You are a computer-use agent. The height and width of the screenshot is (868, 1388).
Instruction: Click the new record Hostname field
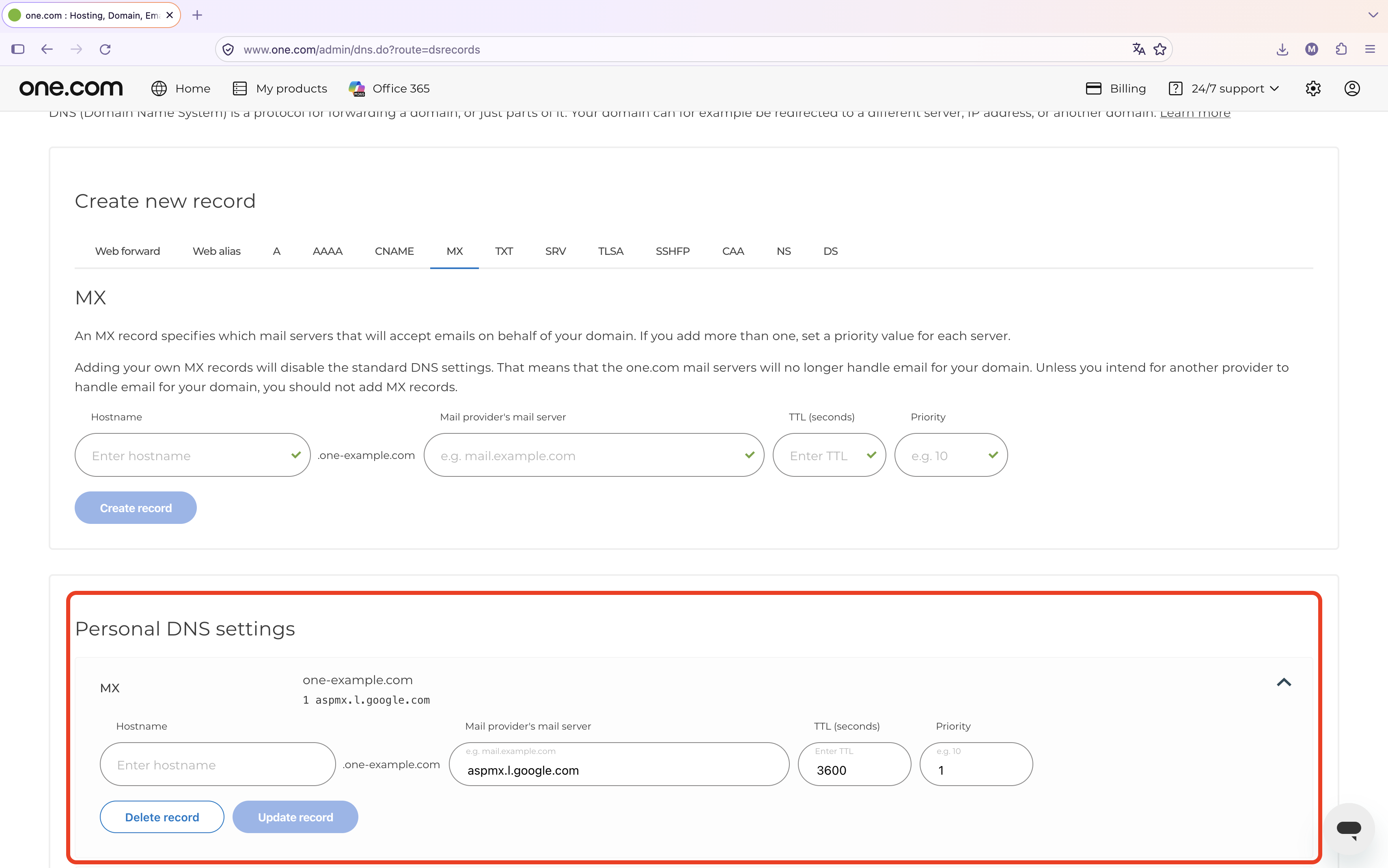tap(192, 454)
